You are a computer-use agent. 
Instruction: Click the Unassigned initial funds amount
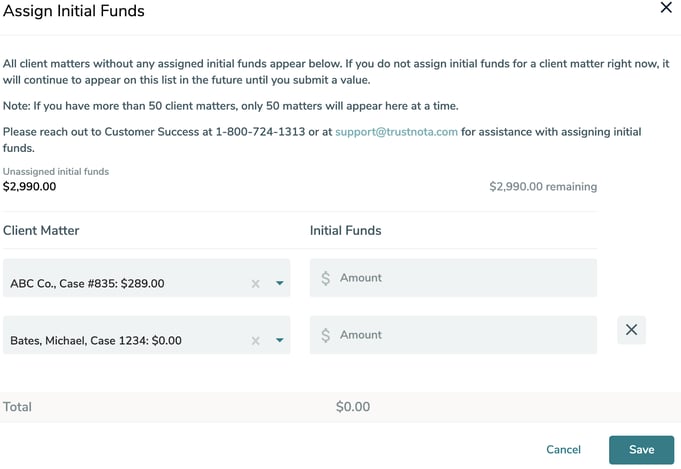[29, 186]
